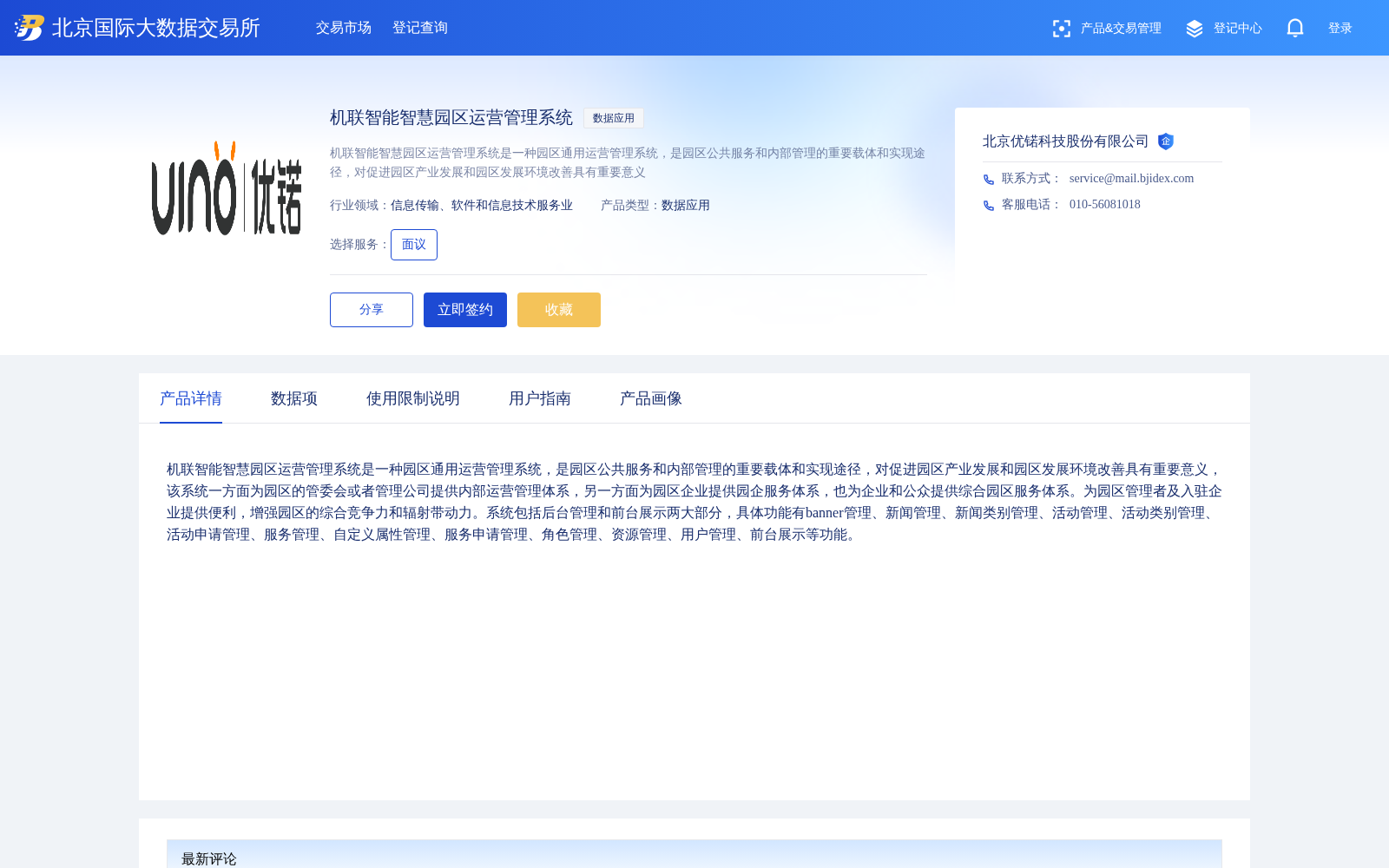The height and width of the screenshot is (868, 1389).
Task: Click the product detail description paragraph
Action: click(x=694, y=502)
